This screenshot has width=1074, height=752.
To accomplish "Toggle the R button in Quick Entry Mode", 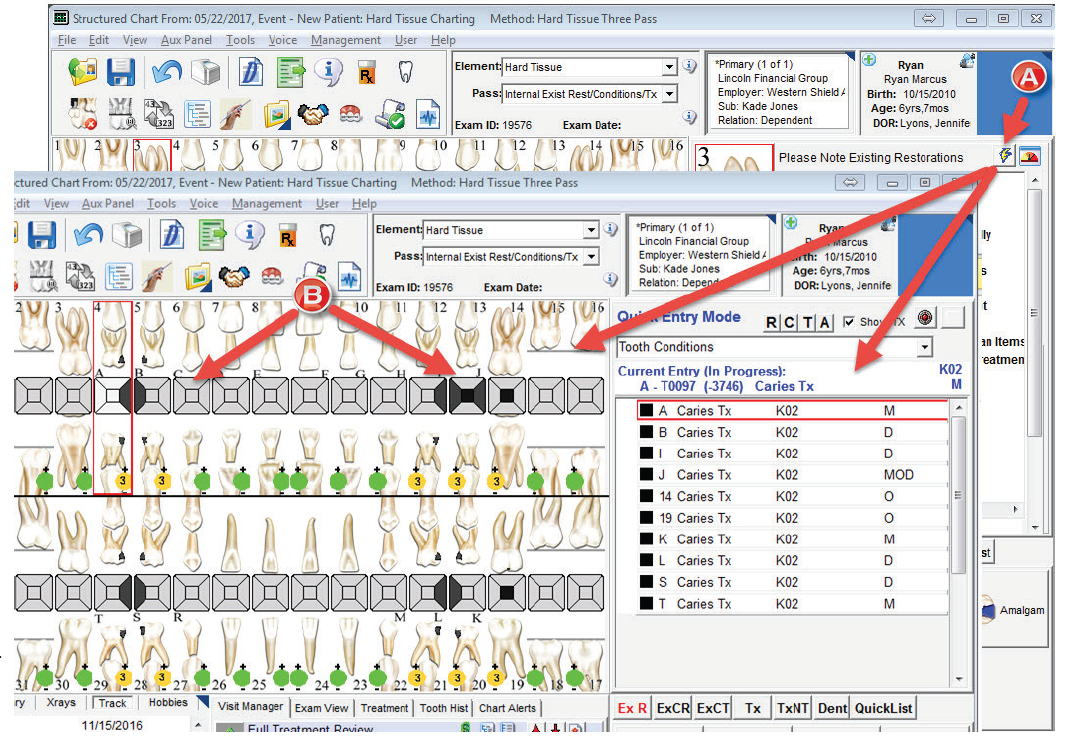I will point(771,323).
